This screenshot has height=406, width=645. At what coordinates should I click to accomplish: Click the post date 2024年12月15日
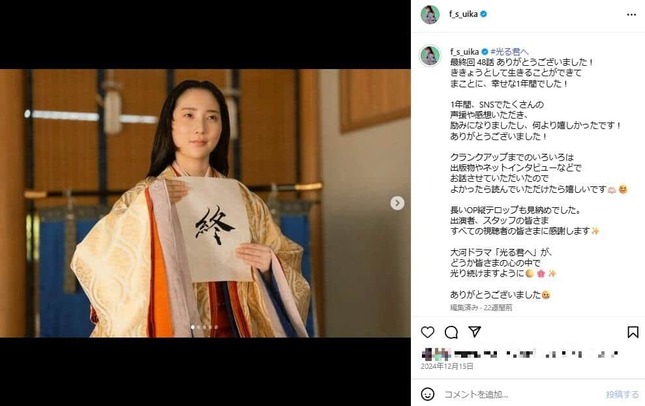447,366
